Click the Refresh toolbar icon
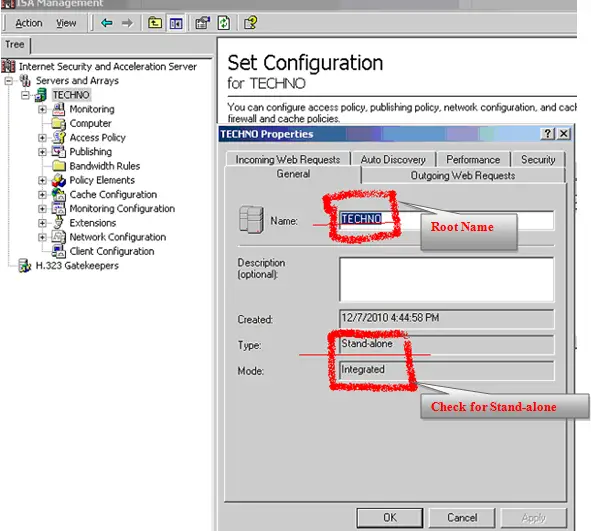The width and height of the screenshot is (591, 531). click(224, 23)
